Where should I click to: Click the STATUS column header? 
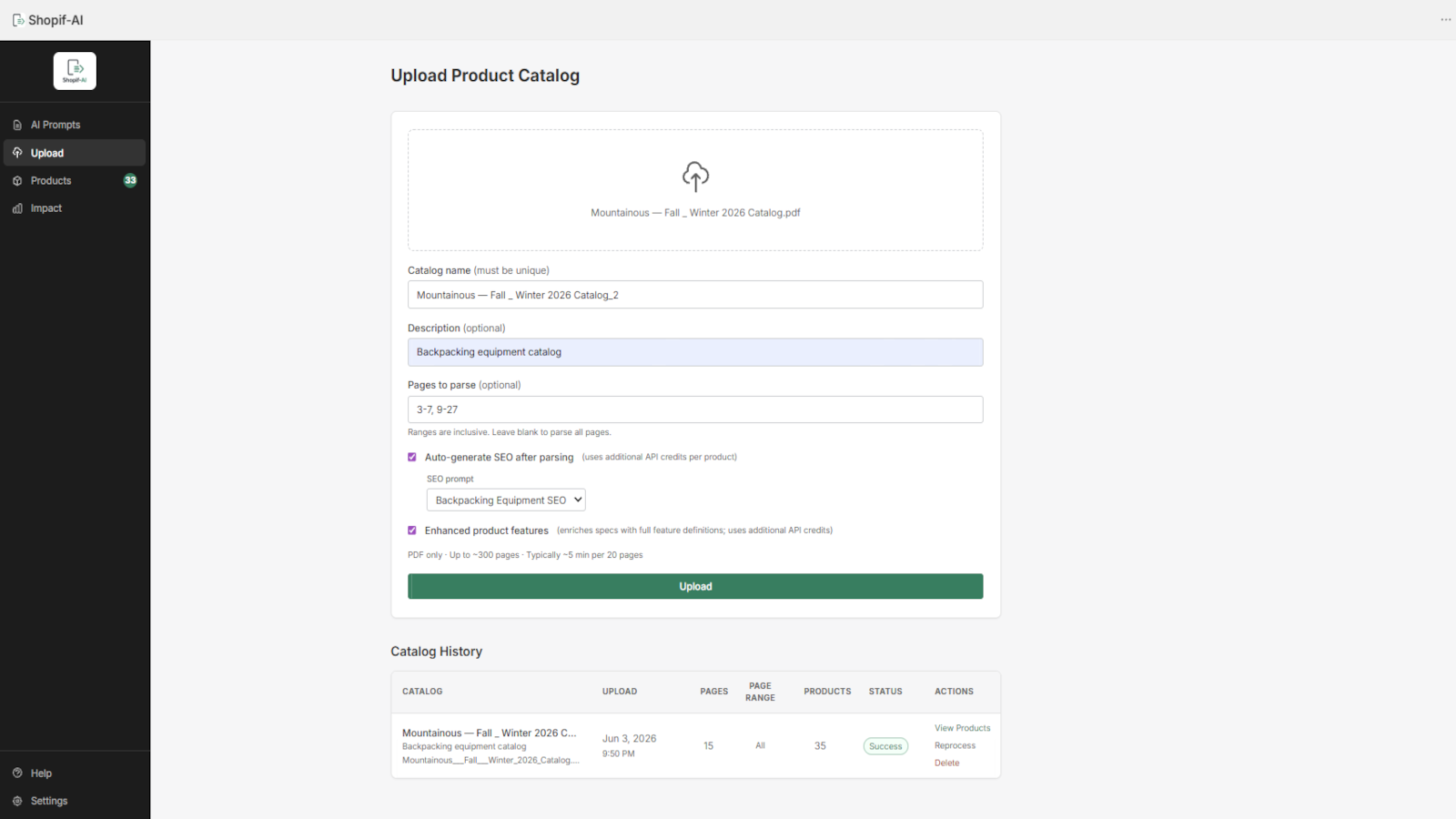pyautogui.click(x=885, y=692)
